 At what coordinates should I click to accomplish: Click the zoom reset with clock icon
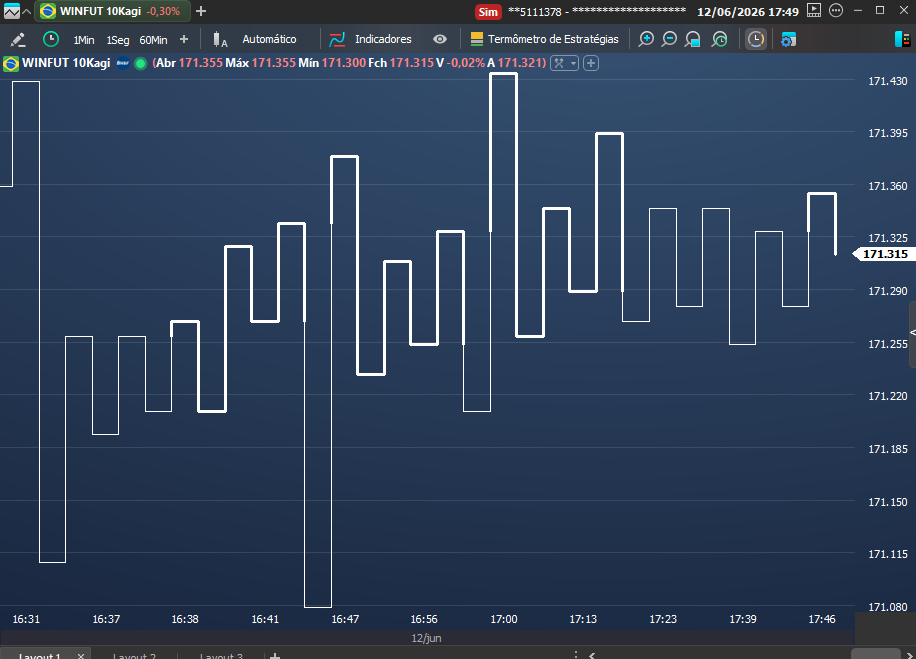[x=720, y=39]
